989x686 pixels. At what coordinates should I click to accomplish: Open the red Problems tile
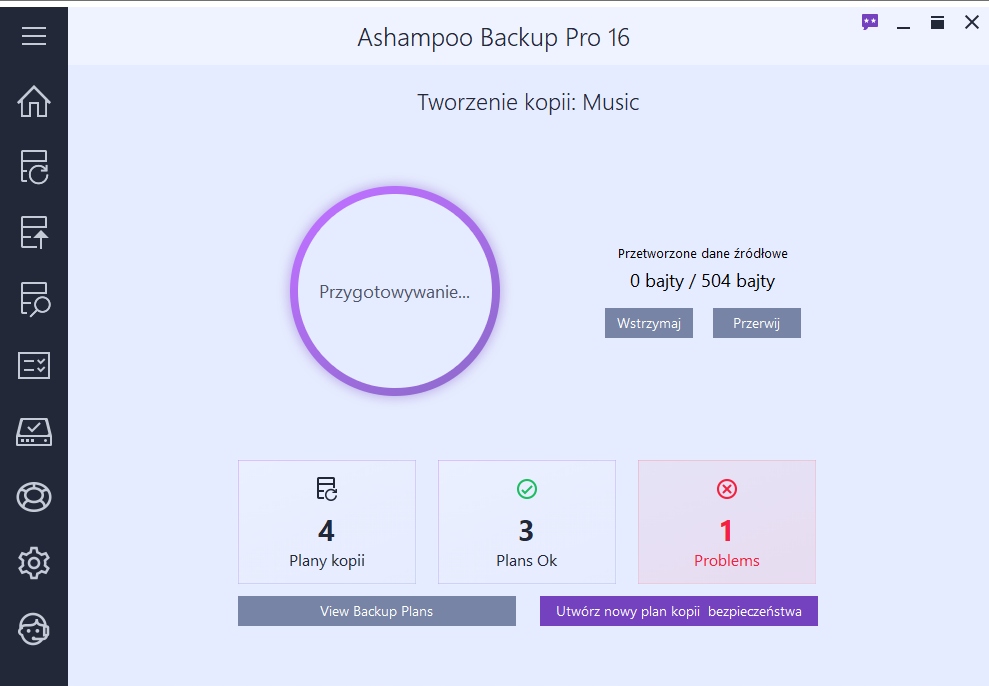tap(727, 522)
